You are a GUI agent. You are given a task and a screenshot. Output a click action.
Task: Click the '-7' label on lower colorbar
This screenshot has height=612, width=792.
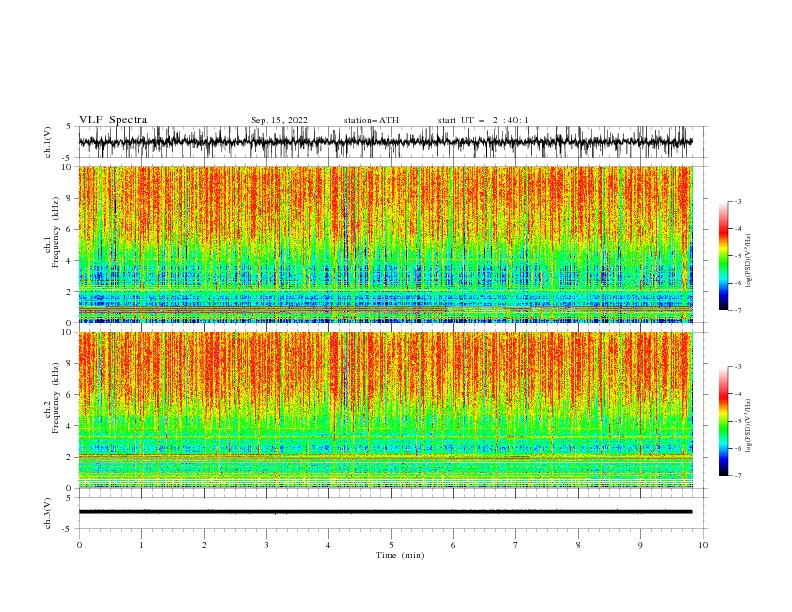point(737,475)
